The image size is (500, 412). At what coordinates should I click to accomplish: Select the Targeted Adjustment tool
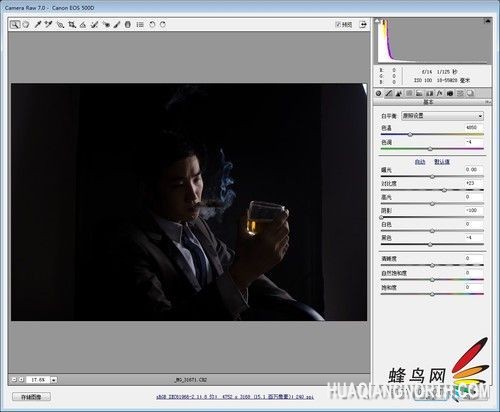[x=60, y=24]
